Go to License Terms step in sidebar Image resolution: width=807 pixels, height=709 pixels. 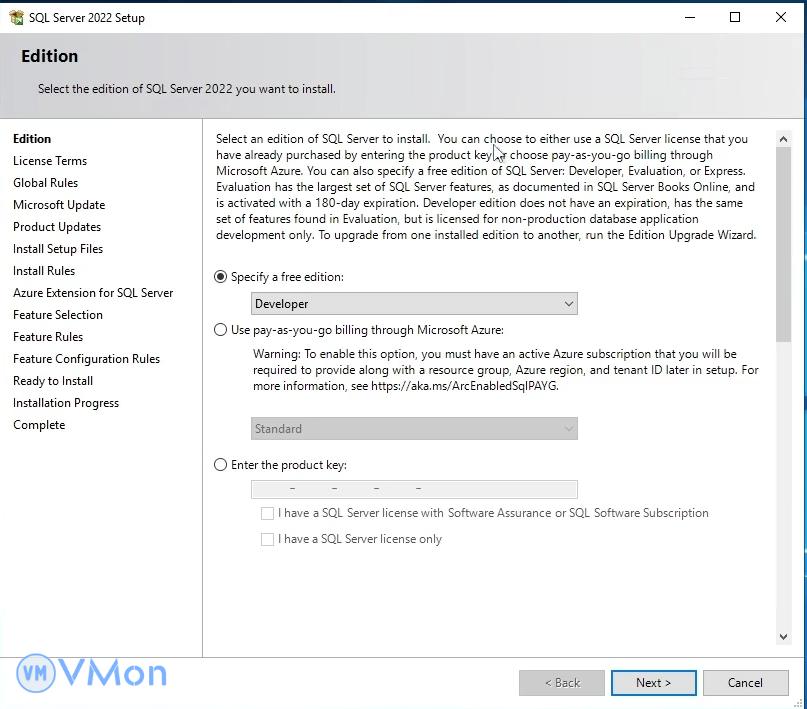click(50, 161)
